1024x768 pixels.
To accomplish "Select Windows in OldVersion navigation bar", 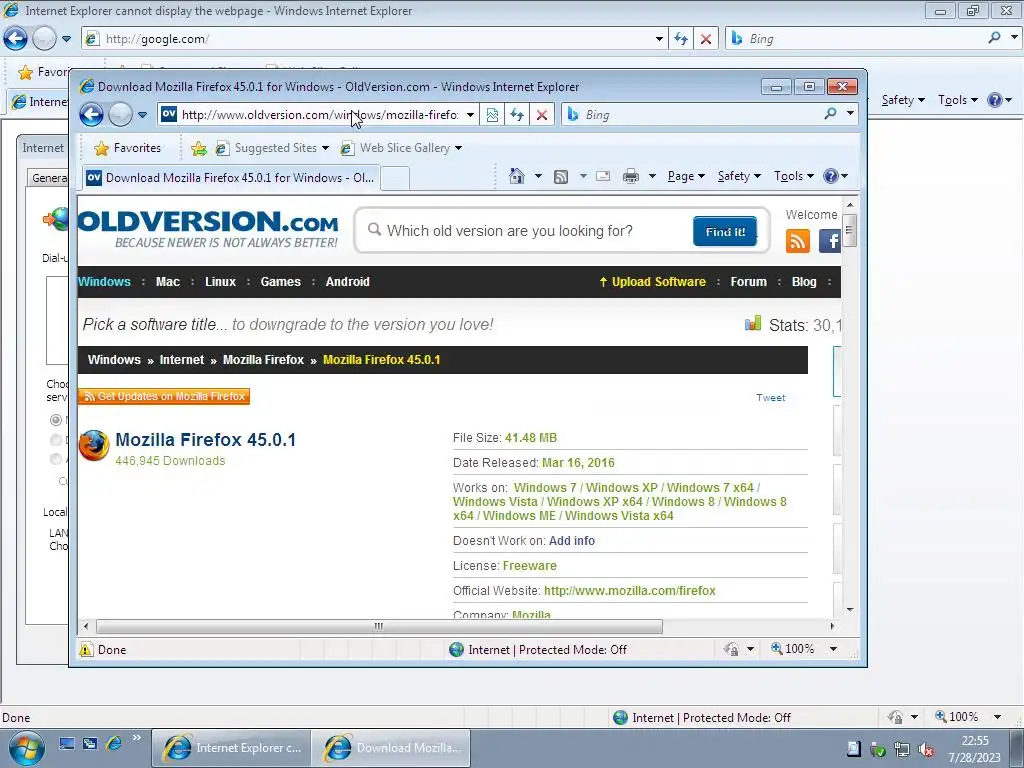I will tap(104, 281).
